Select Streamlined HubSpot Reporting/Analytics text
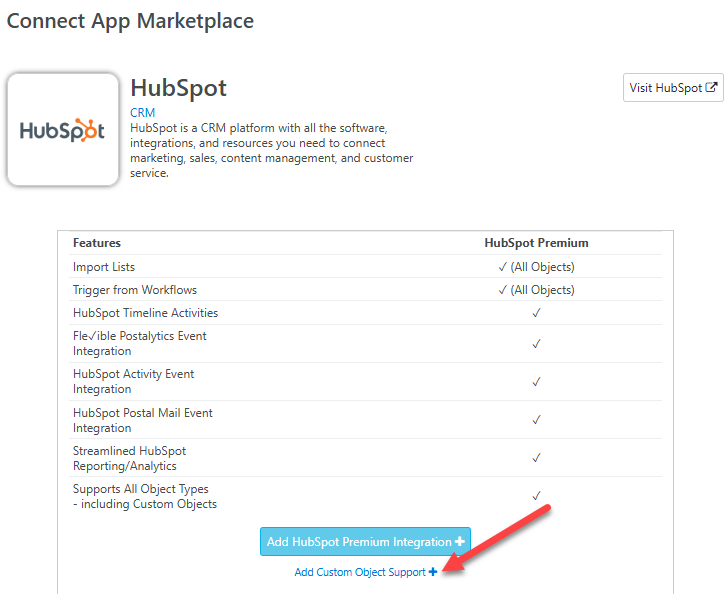This screenshot has width=728, height=594. (x=130, y=458)
